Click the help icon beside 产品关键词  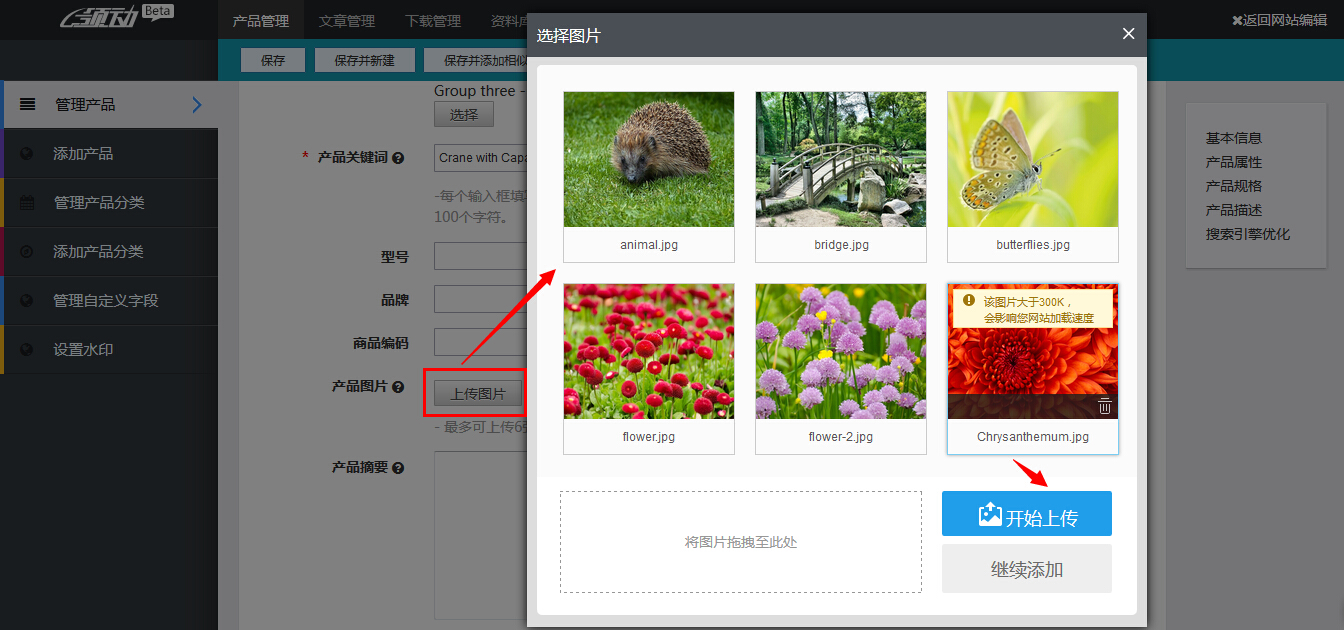pos(398,158)
